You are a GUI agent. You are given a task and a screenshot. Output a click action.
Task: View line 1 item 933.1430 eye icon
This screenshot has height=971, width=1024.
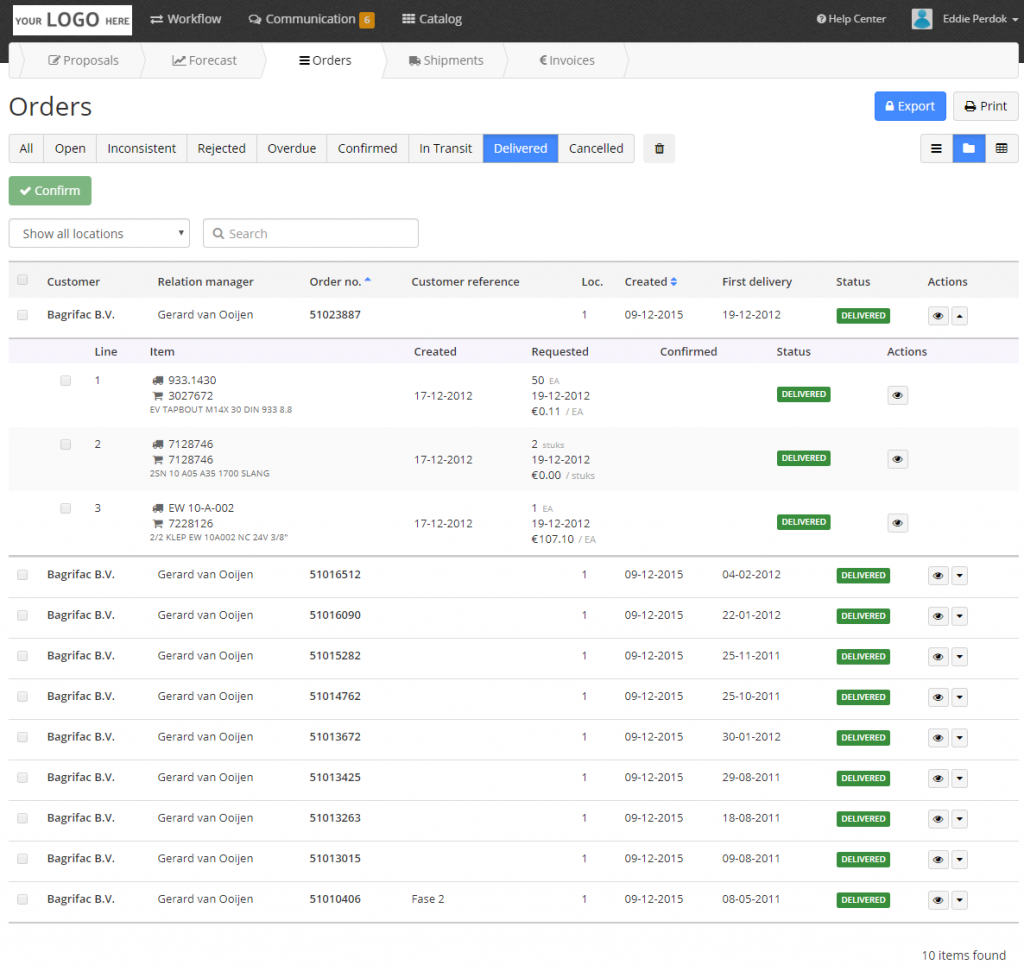pyautogui.click(x=897, y=395)
